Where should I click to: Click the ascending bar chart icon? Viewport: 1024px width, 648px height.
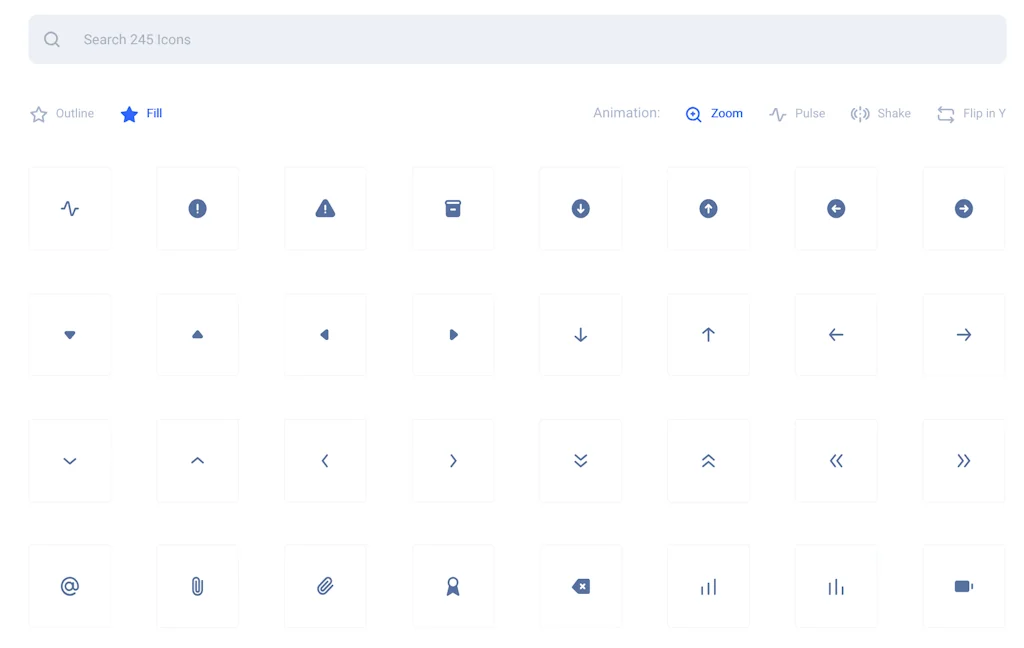(x=708, y=587)
